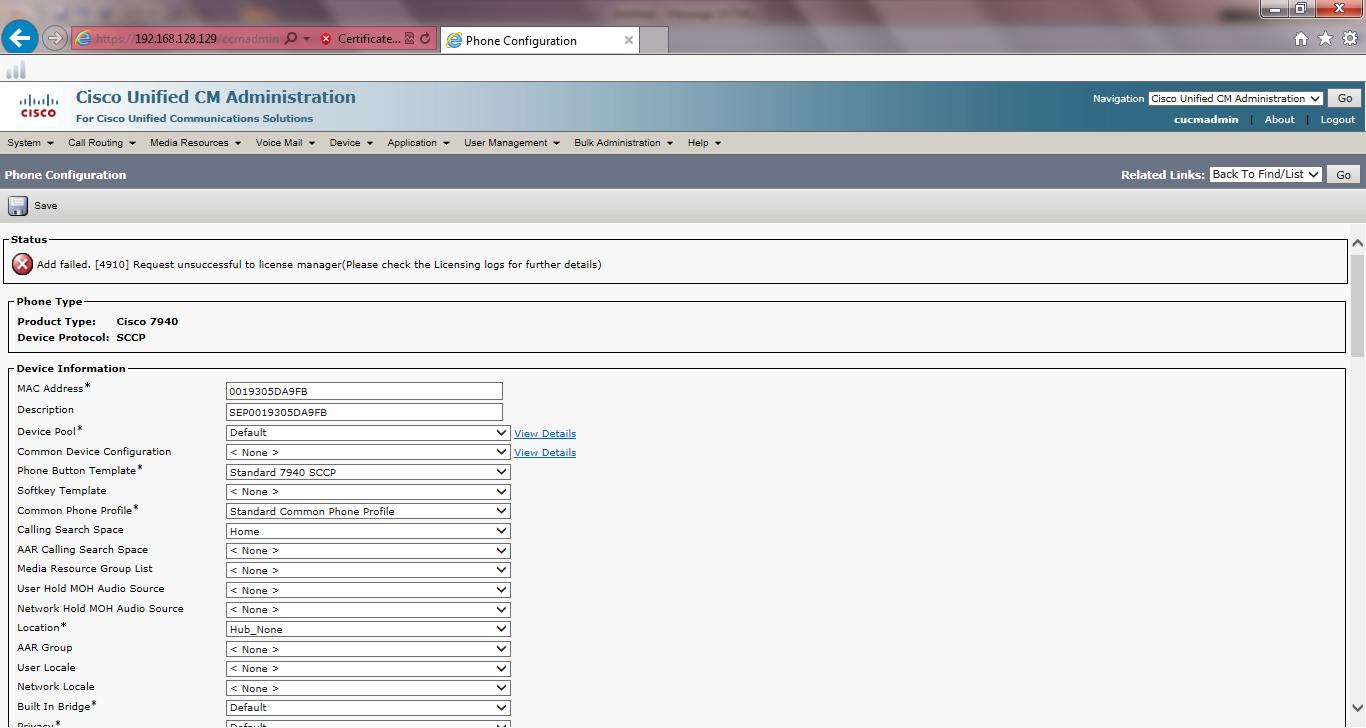The width and height of the screenshot is (1366, 728).
Task: Open the browser Home icon
Action: [x=1301, y=39]
